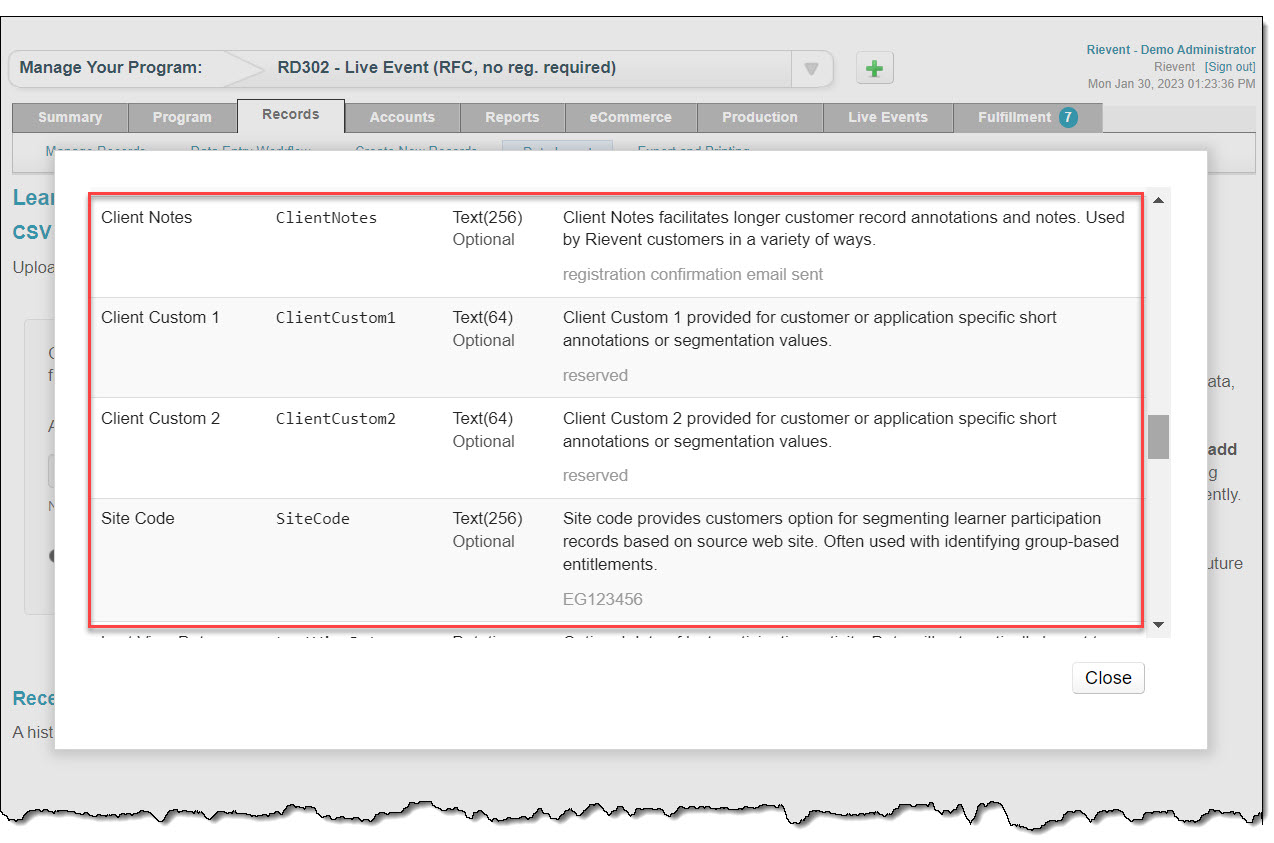The image size is (1274, 843).
Task: Click Rievent - Demo Administrator link
Action: (x=1171, y=50)
